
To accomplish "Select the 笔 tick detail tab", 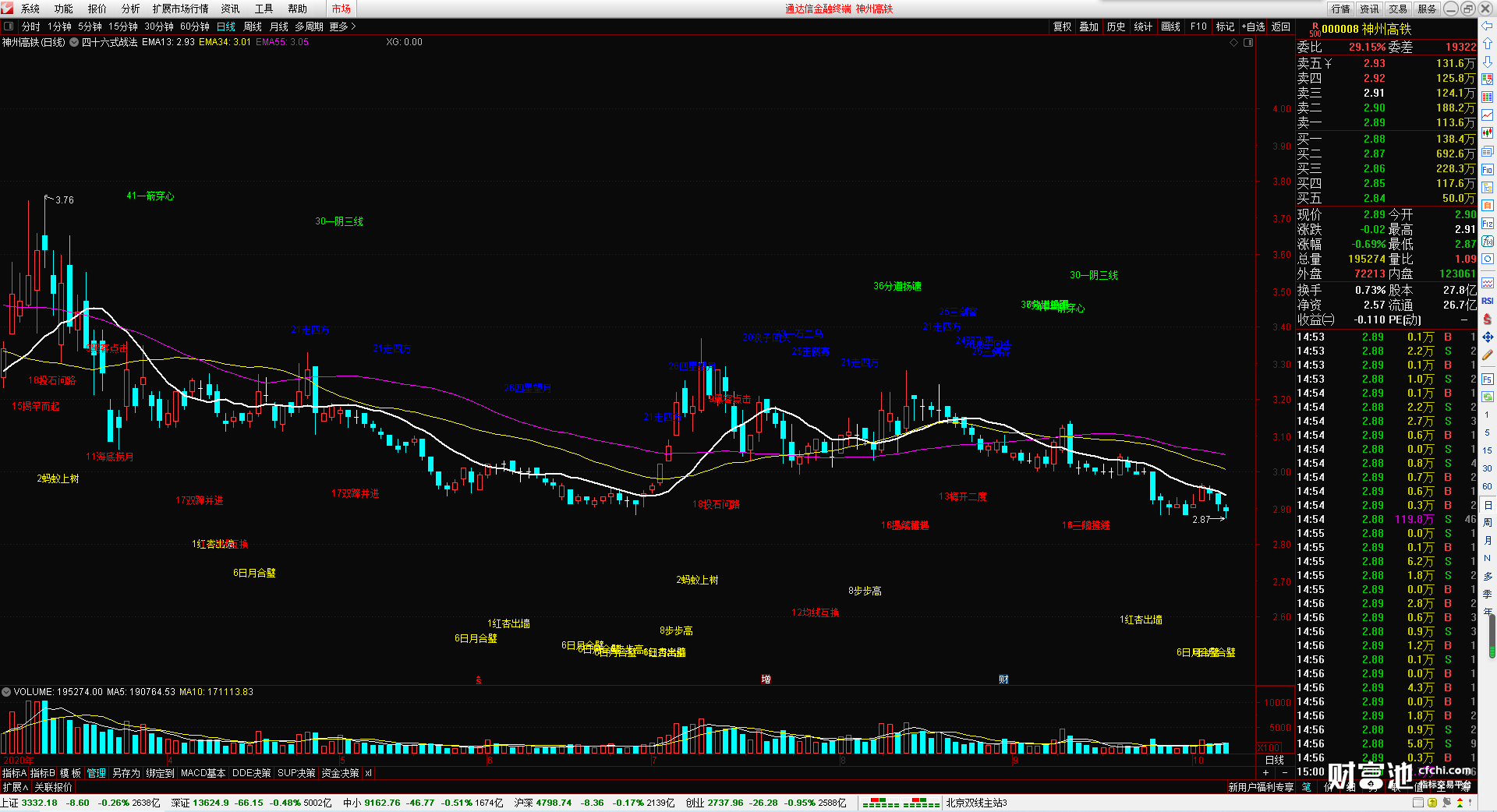I will click(x=1306, y=787).
